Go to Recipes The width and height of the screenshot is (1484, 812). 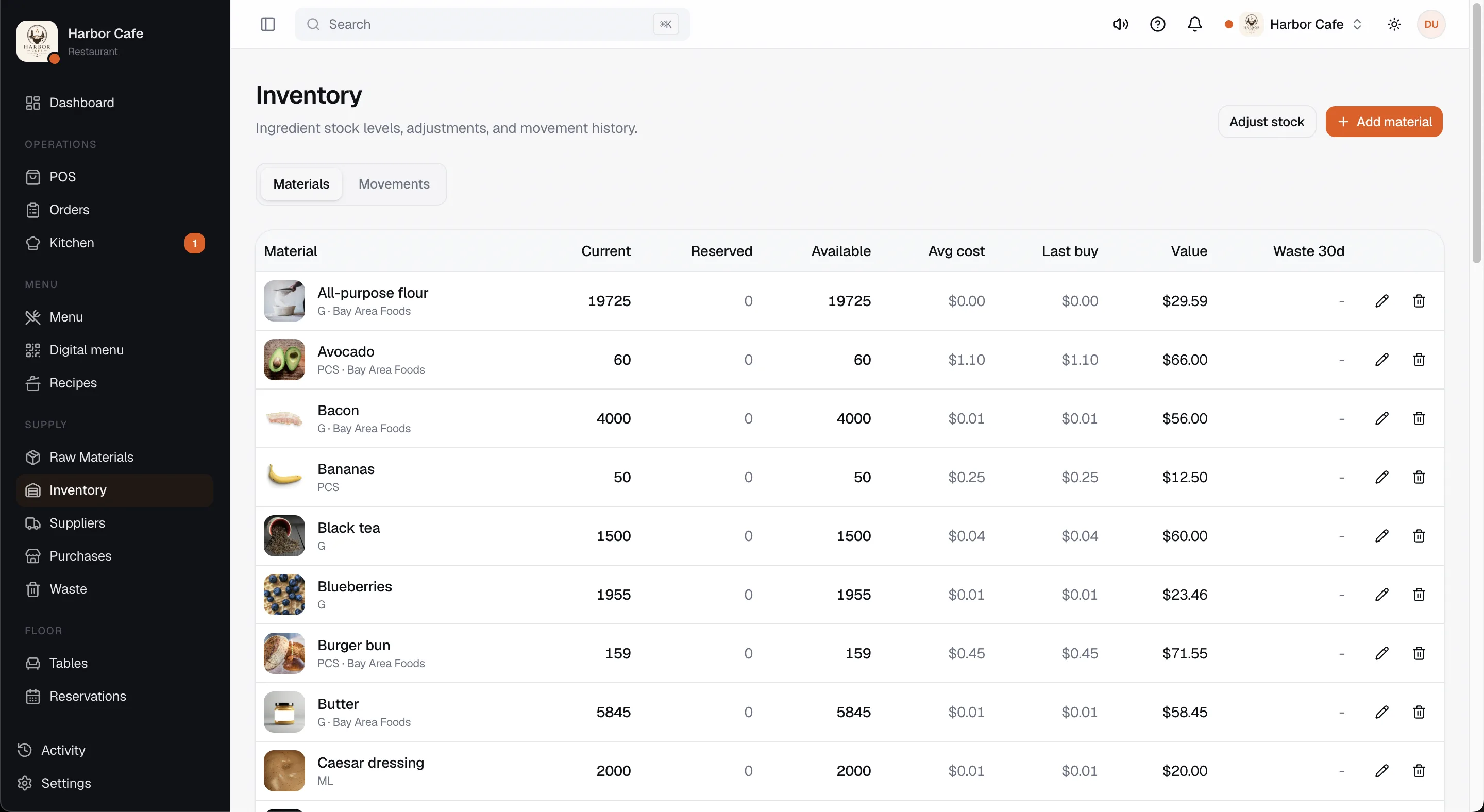coord(114,383)
